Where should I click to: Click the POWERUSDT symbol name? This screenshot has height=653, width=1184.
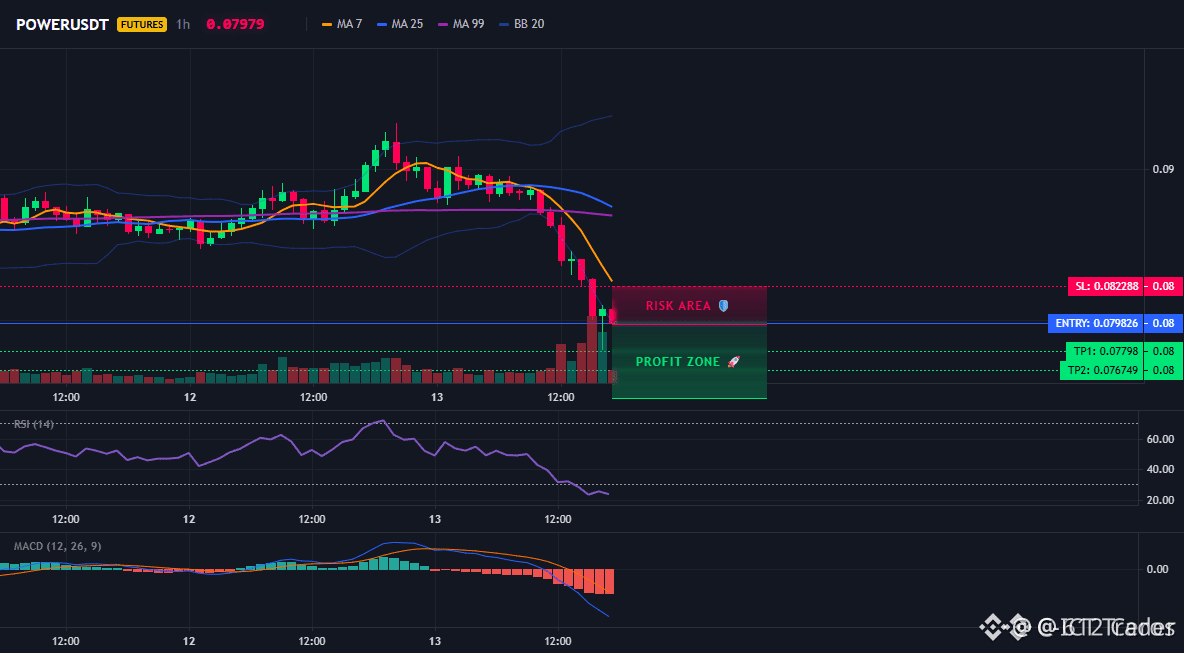[x=63, y=24]
